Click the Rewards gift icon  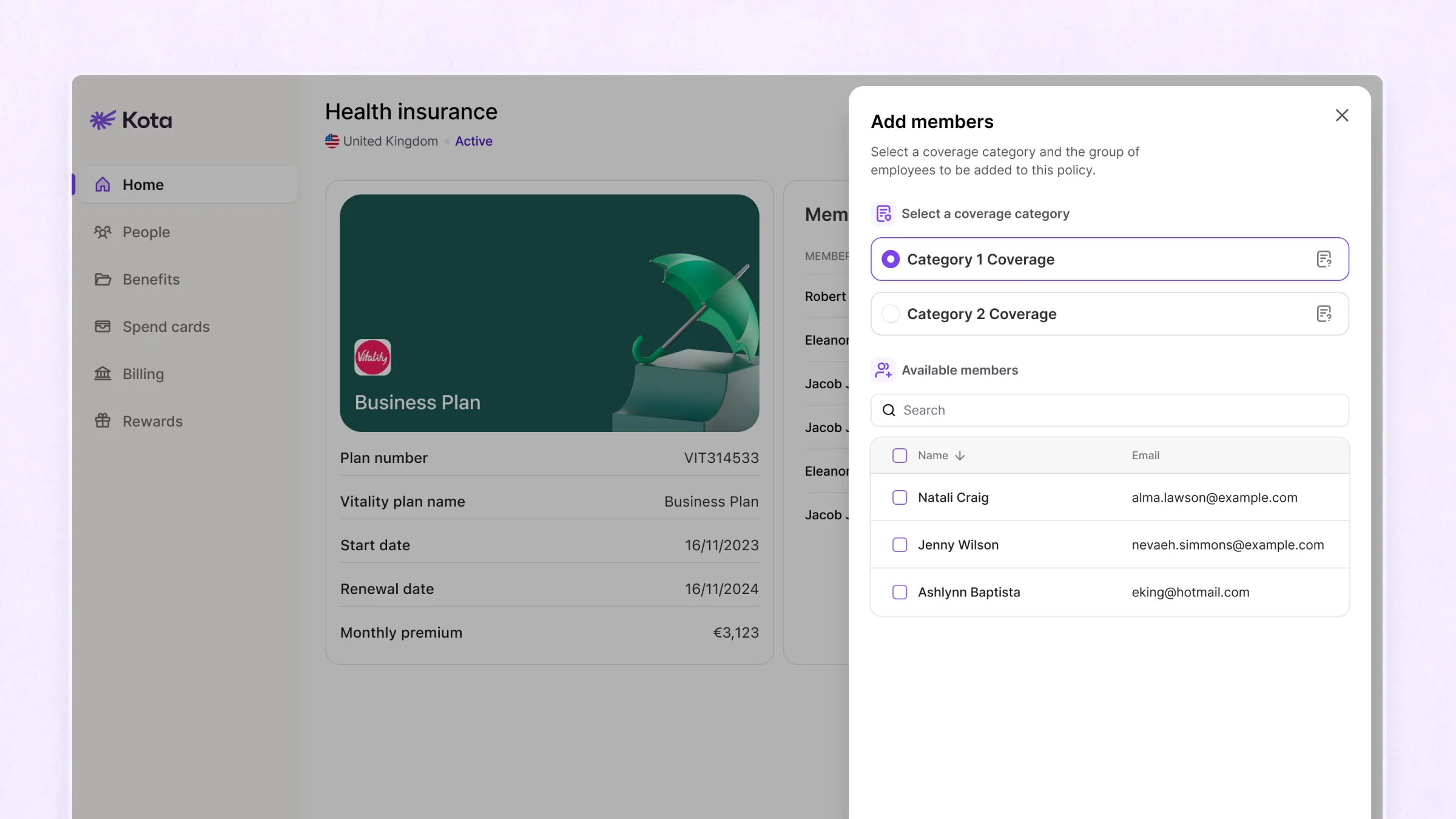(x=103, y=422)
